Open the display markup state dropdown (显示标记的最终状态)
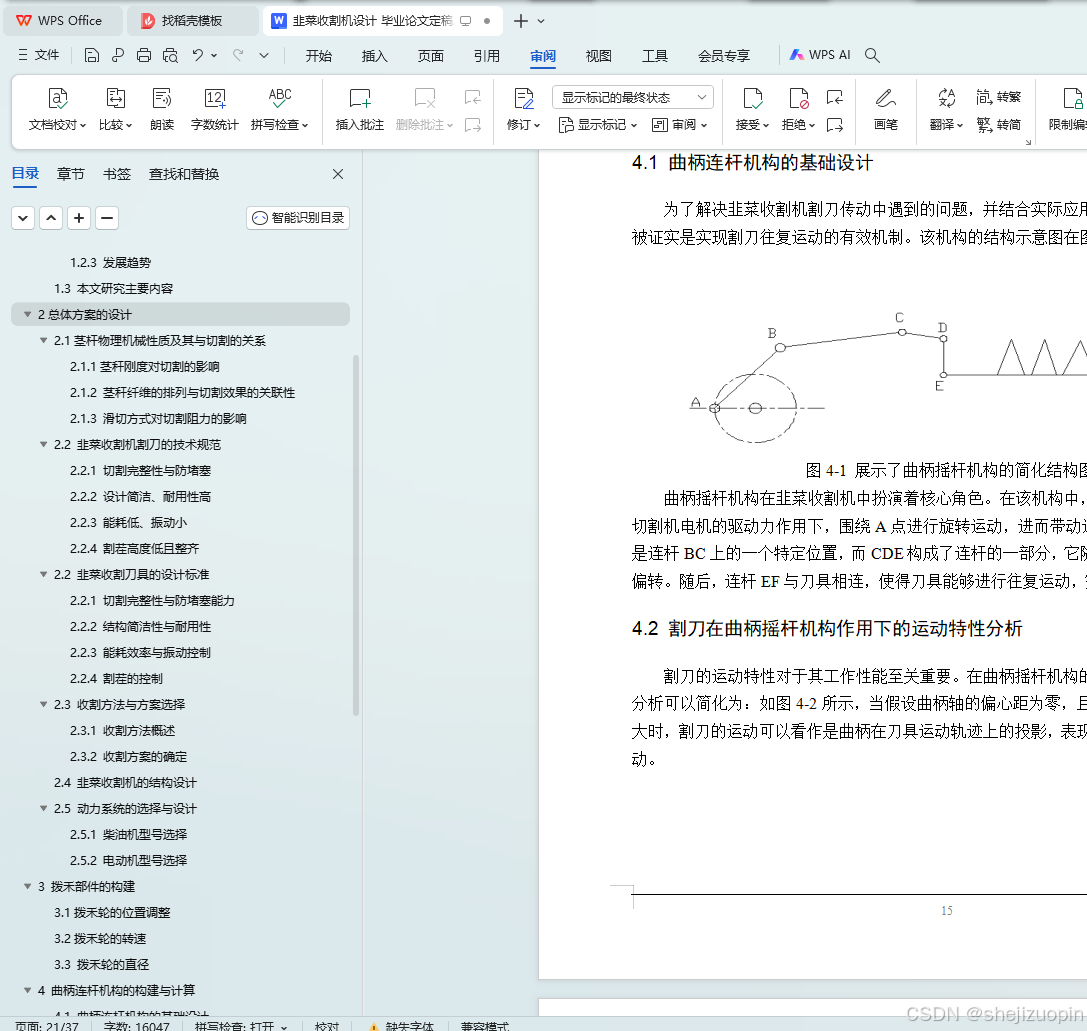This screenshot has width=1087, height=1031. [633, 97]
